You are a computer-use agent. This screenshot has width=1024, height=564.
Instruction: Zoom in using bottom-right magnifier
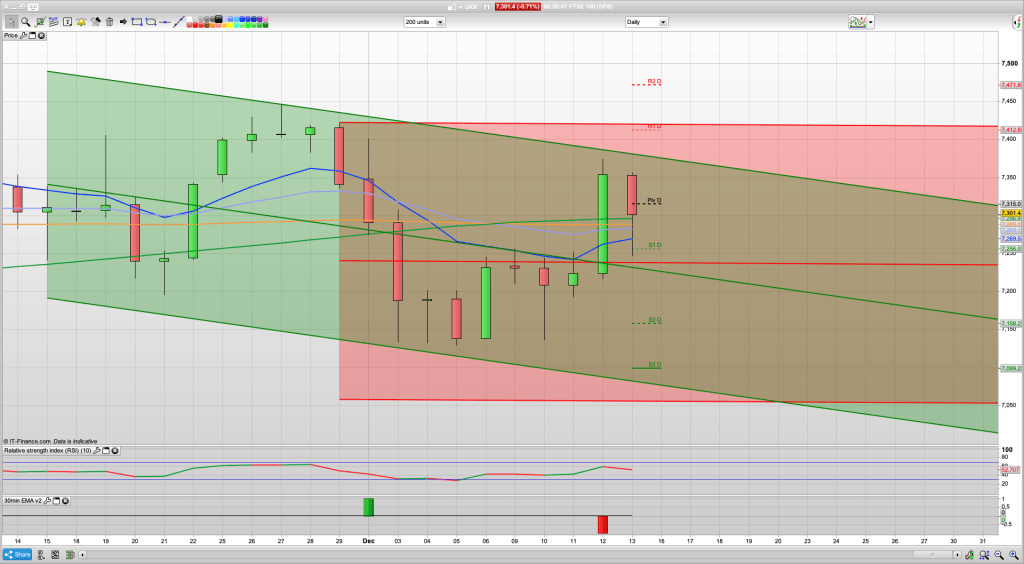coord(1014,555)
